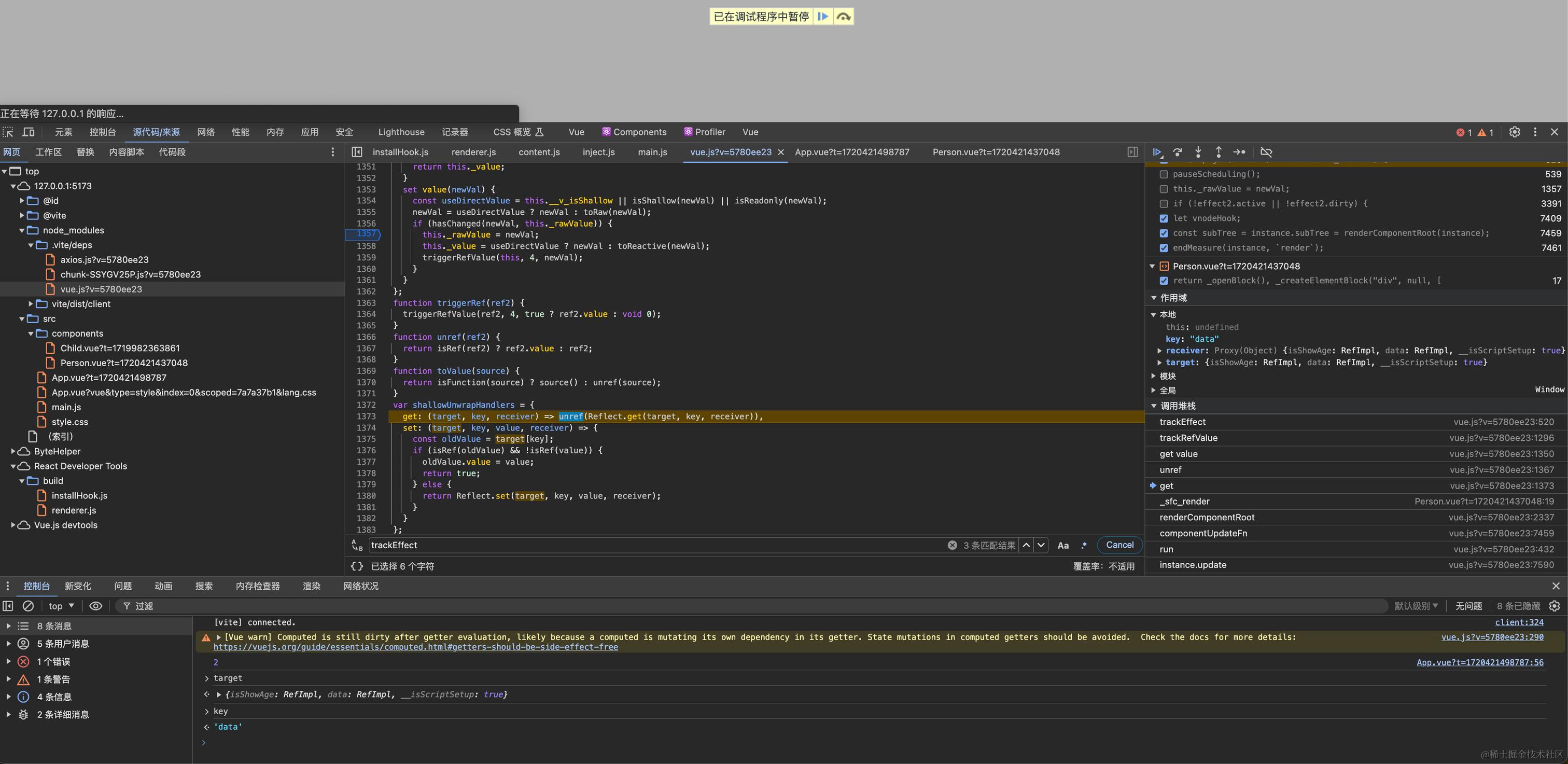Open the vuejs.org computed docs link

pos(415,647)
